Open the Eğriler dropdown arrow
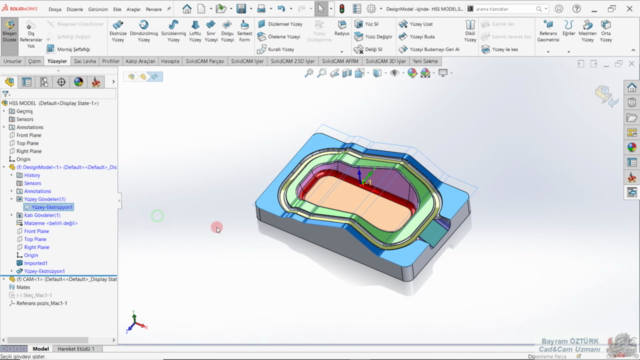640x360 pixels. pyautogui.click(x=569, y=52)
